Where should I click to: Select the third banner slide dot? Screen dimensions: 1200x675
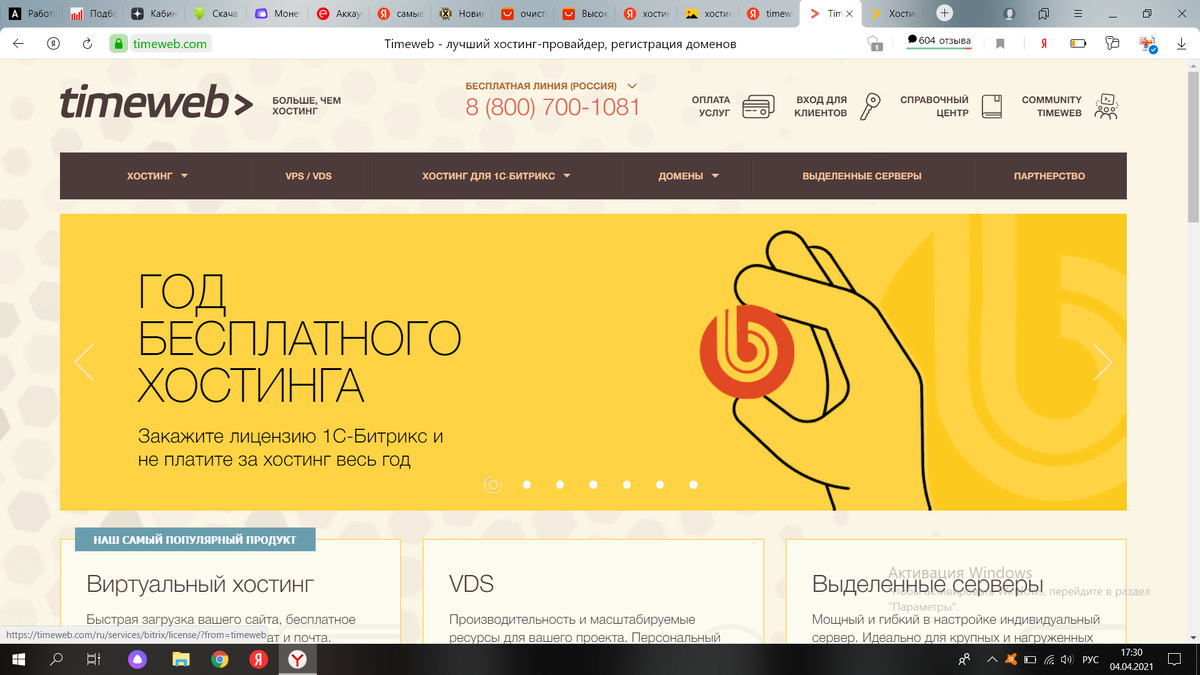tap(560, 485)
